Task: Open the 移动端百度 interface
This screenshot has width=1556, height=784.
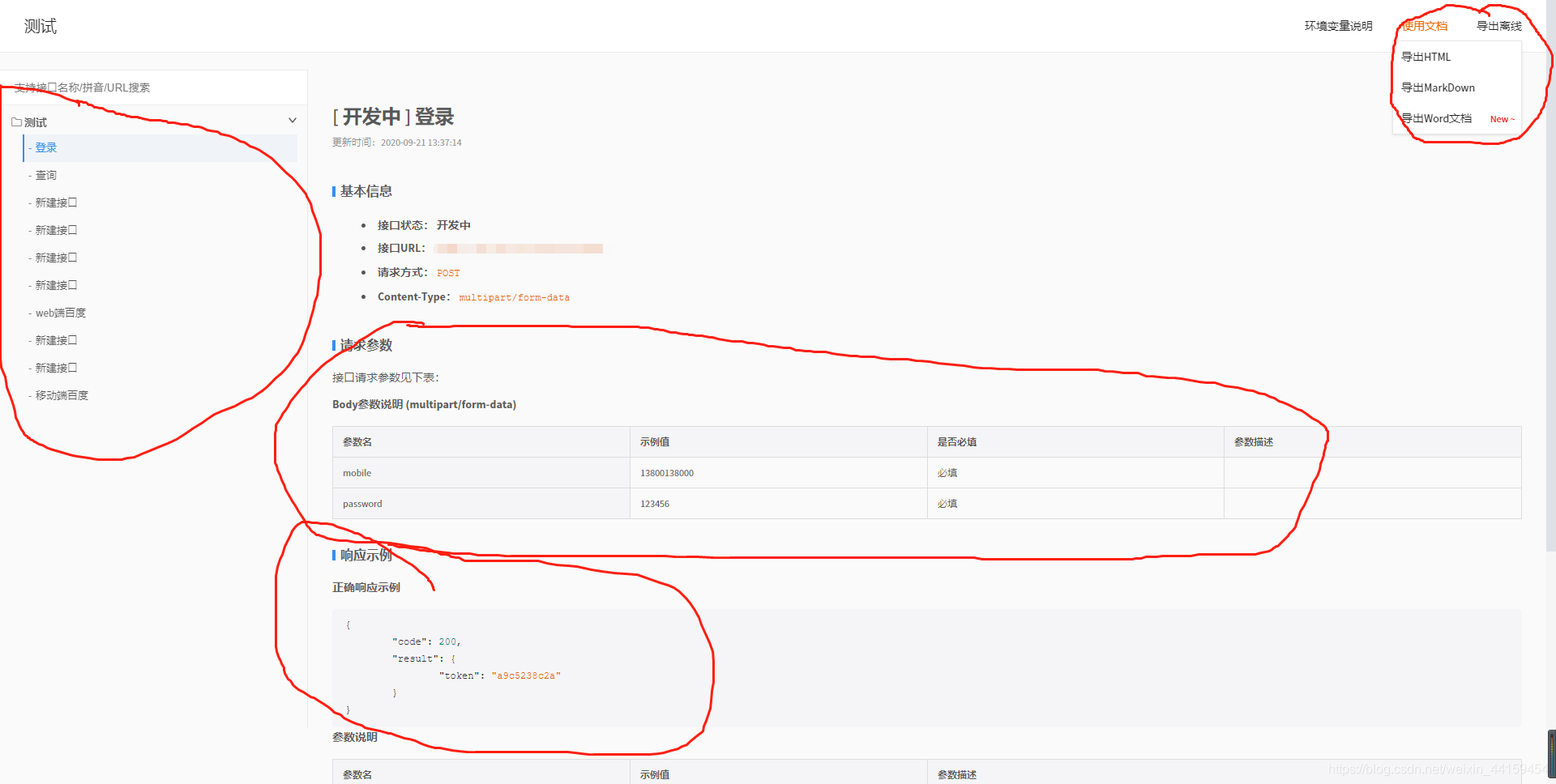Action: [160, 396]
